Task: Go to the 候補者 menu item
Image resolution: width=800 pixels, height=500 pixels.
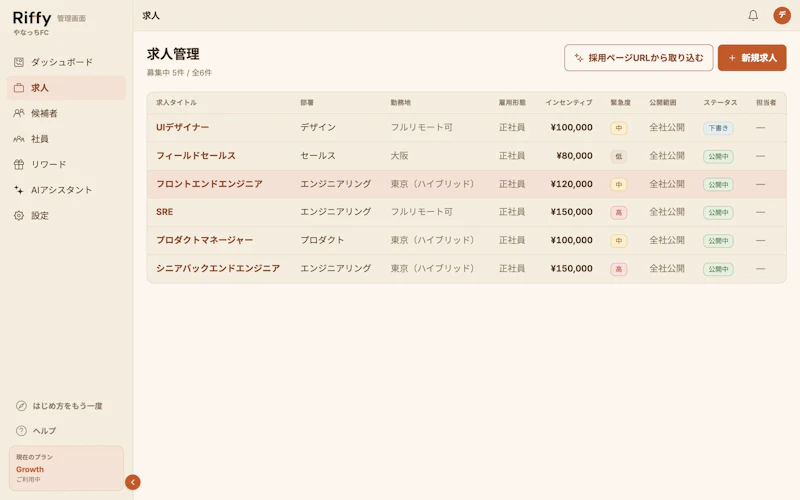Action: point(66,113)
